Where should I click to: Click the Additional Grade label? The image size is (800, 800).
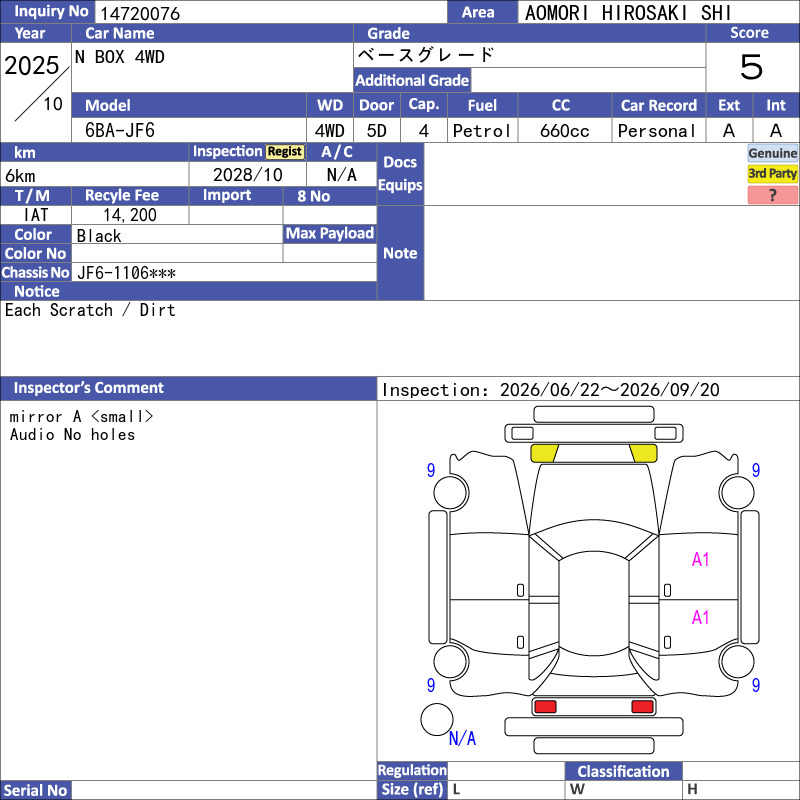pos(412,81)
